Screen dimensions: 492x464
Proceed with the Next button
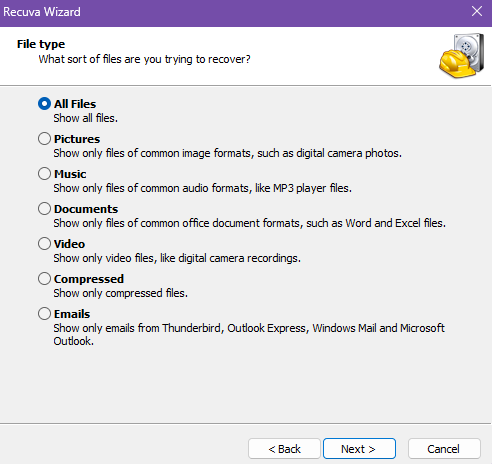click(359, 449)
